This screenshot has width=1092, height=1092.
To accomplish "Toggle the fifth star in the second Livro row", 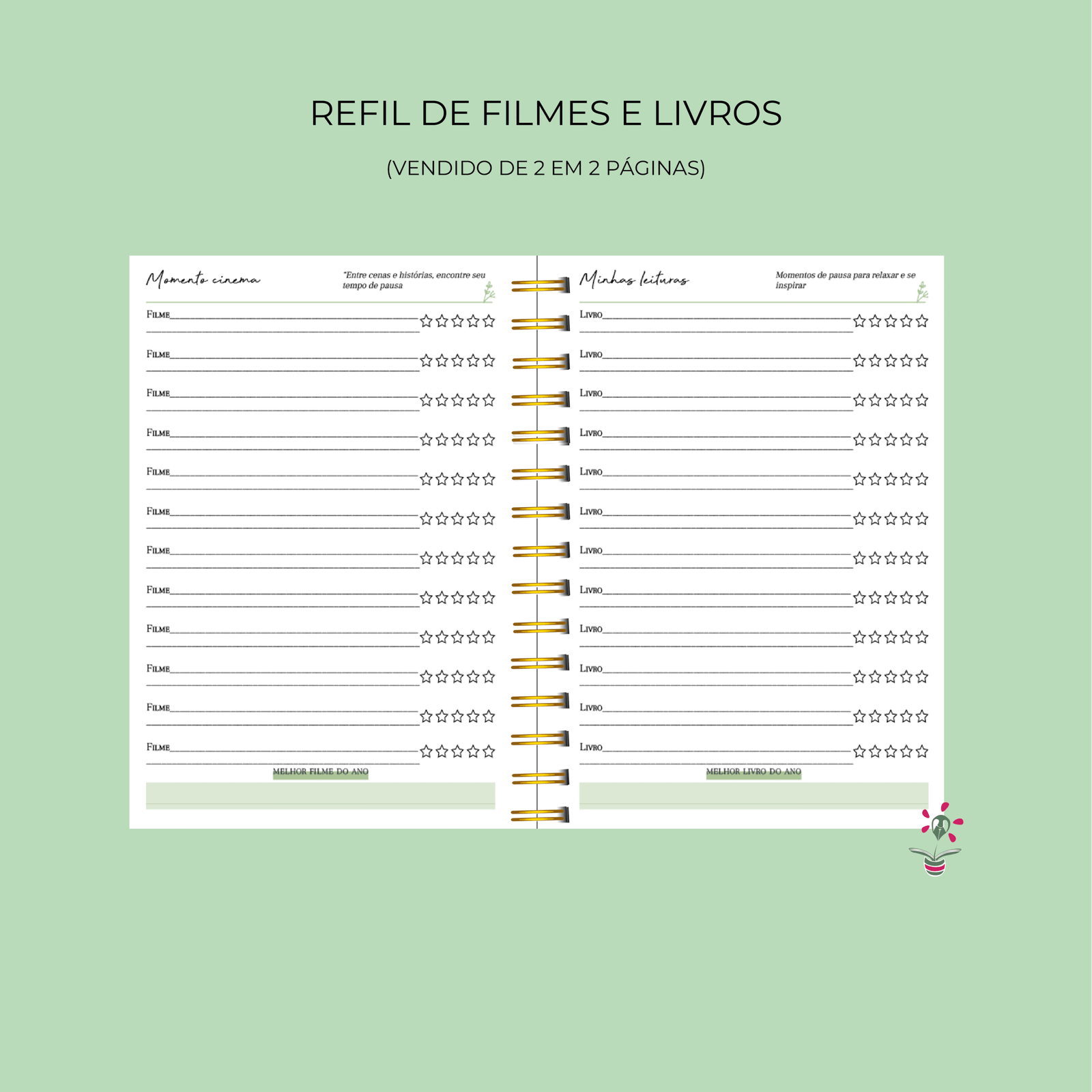I will point(922,360).
